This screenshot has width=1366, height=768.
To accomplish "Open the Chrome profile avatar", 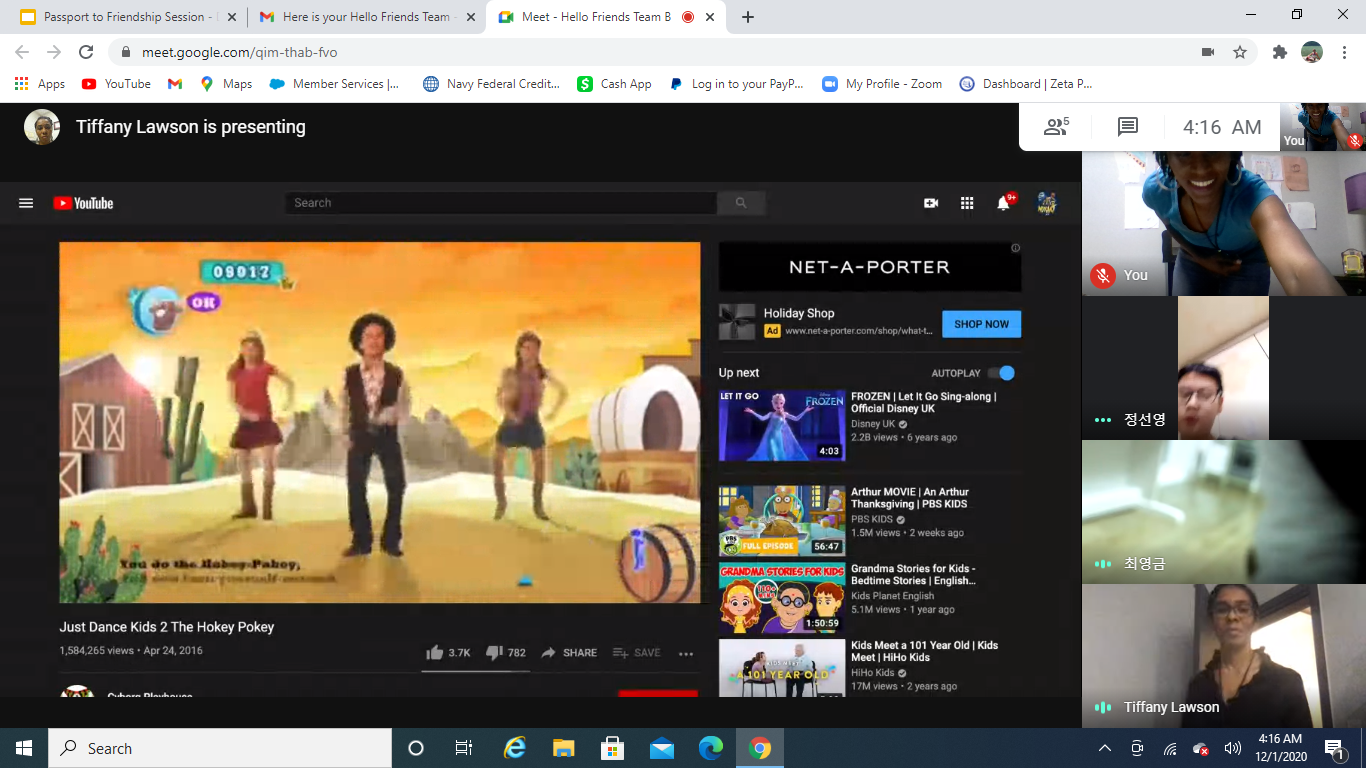I will click(x=1312, y=52).
